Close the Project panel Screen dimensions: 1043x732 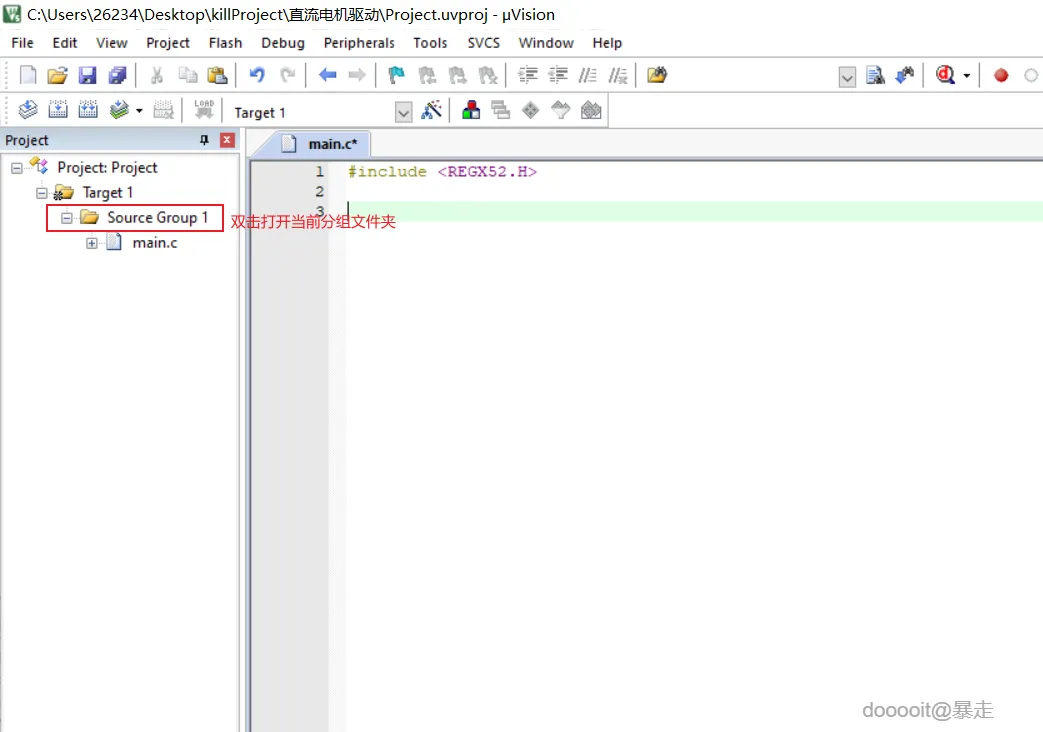[227, 140]
